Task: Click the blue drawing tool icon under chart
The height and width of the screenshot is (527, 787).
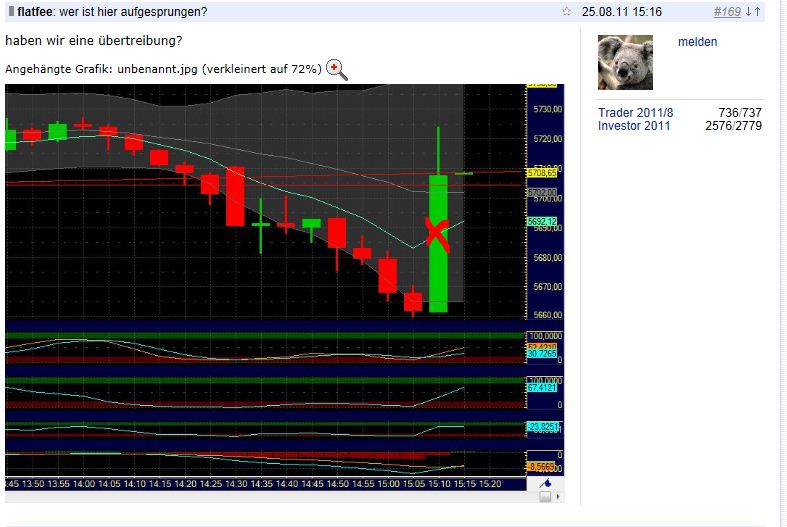Action: coord(545,482)
